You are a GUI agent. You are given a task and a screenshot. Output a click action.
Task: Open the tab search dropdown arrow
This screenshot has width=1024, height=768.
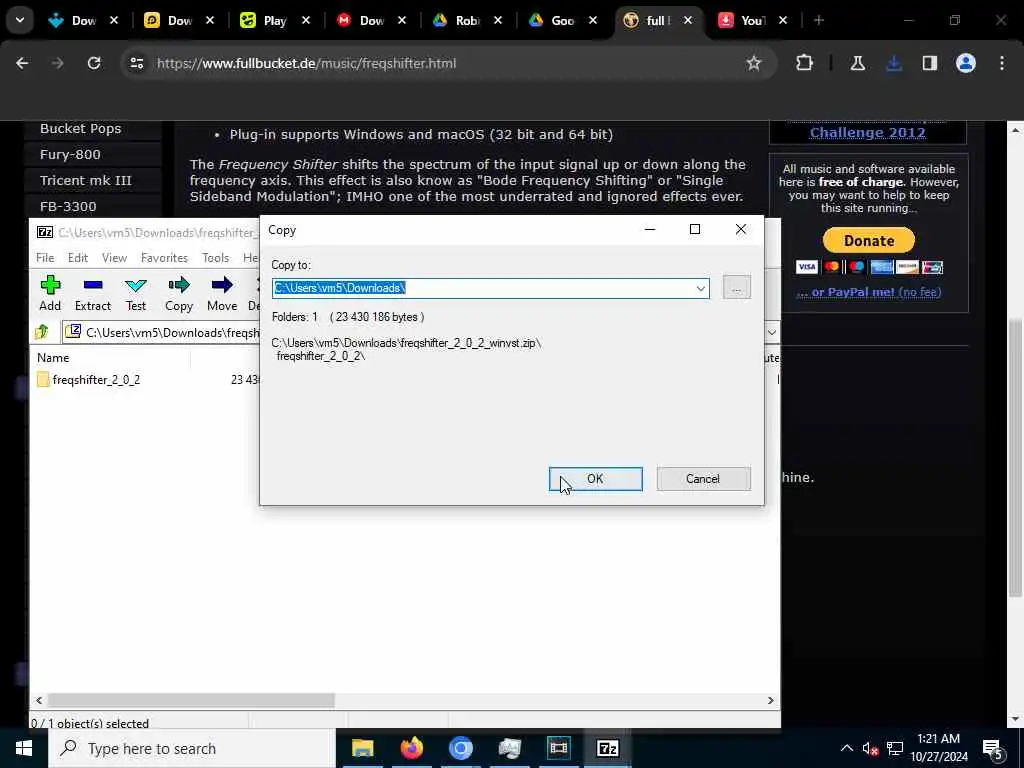click(x=20, y=20)
